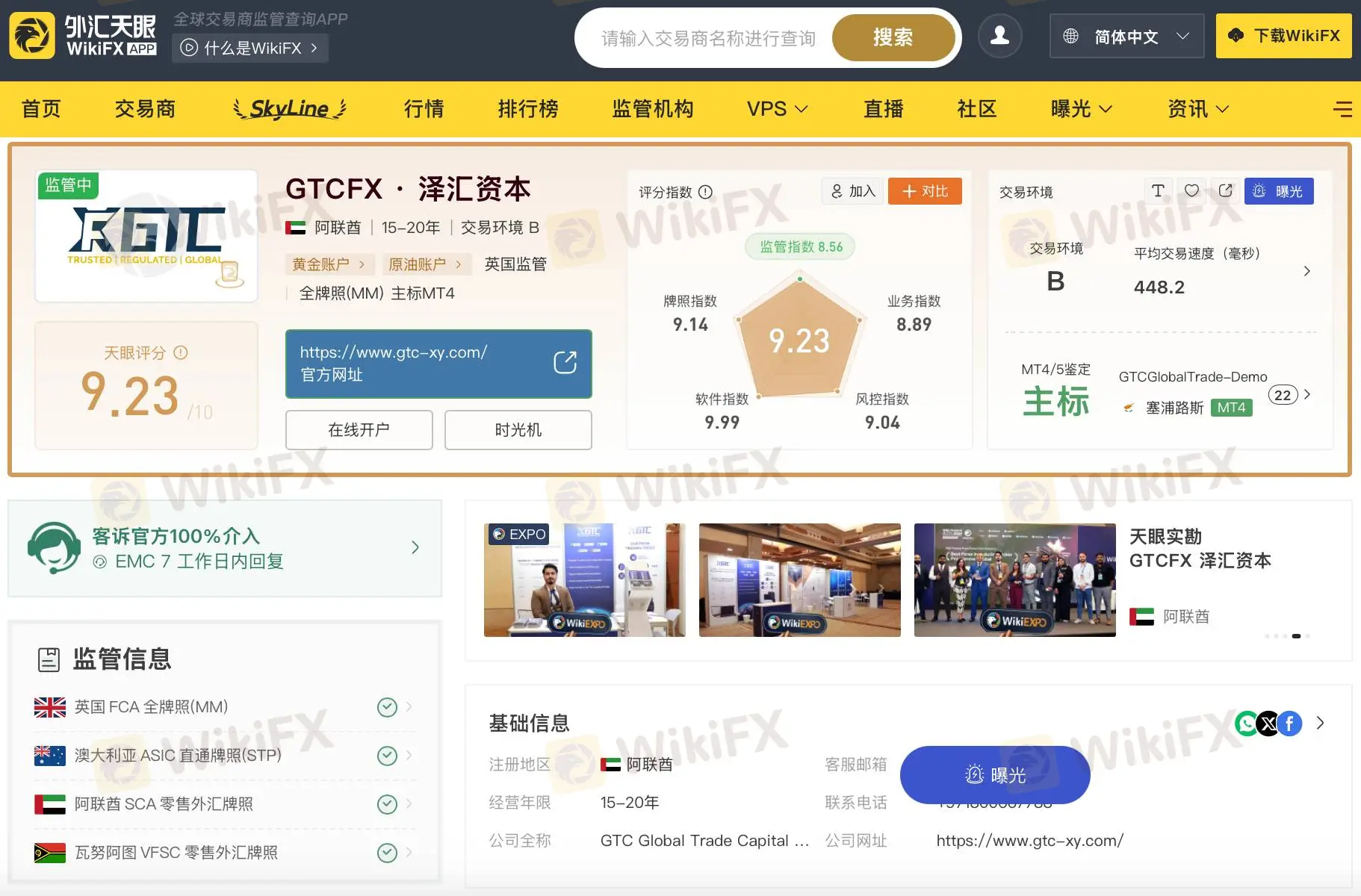Expand arrow next to 平均交易速度 448.2

coord(1306,271)
